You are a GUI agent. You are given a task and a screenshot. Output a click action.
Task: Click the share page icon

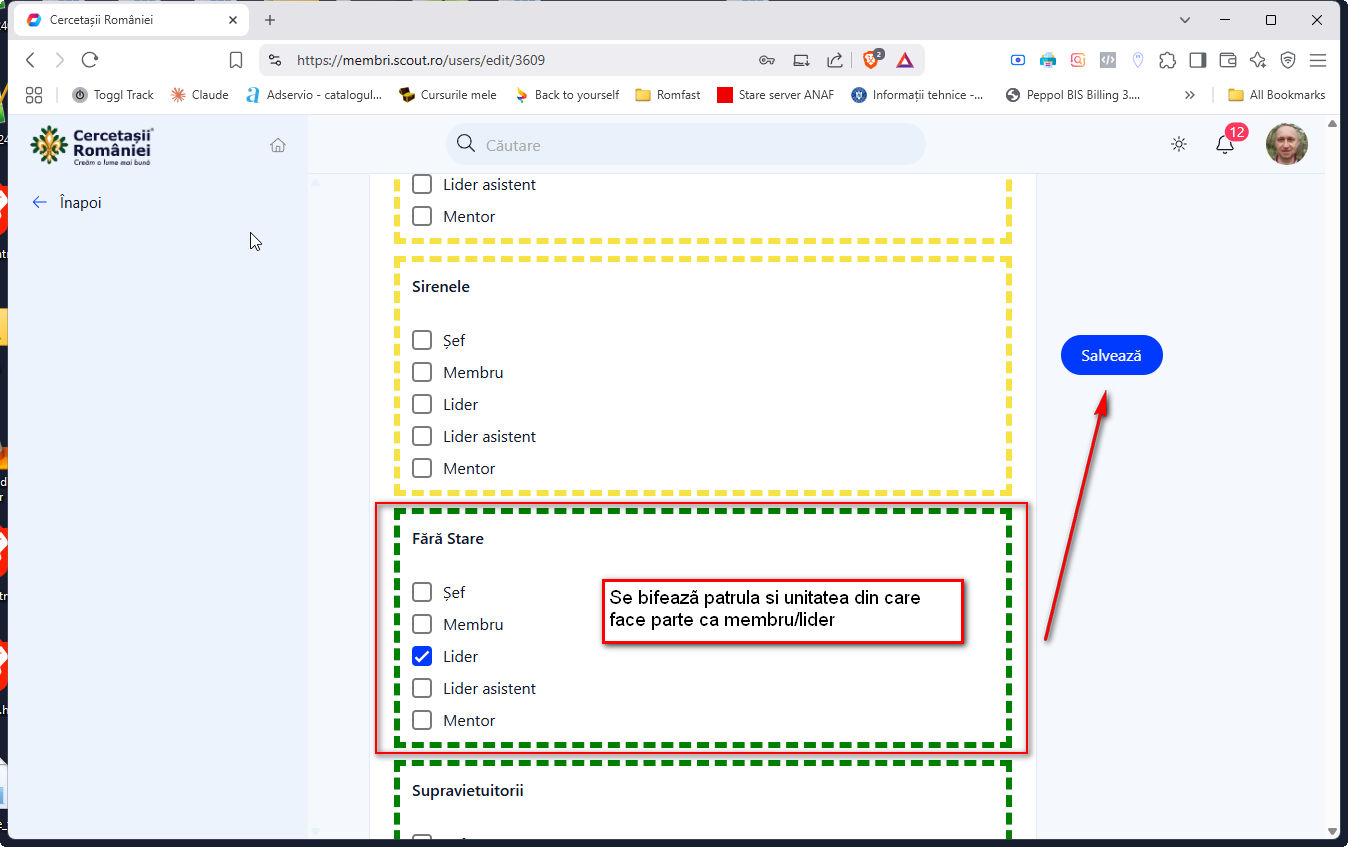tap(834, 60)
